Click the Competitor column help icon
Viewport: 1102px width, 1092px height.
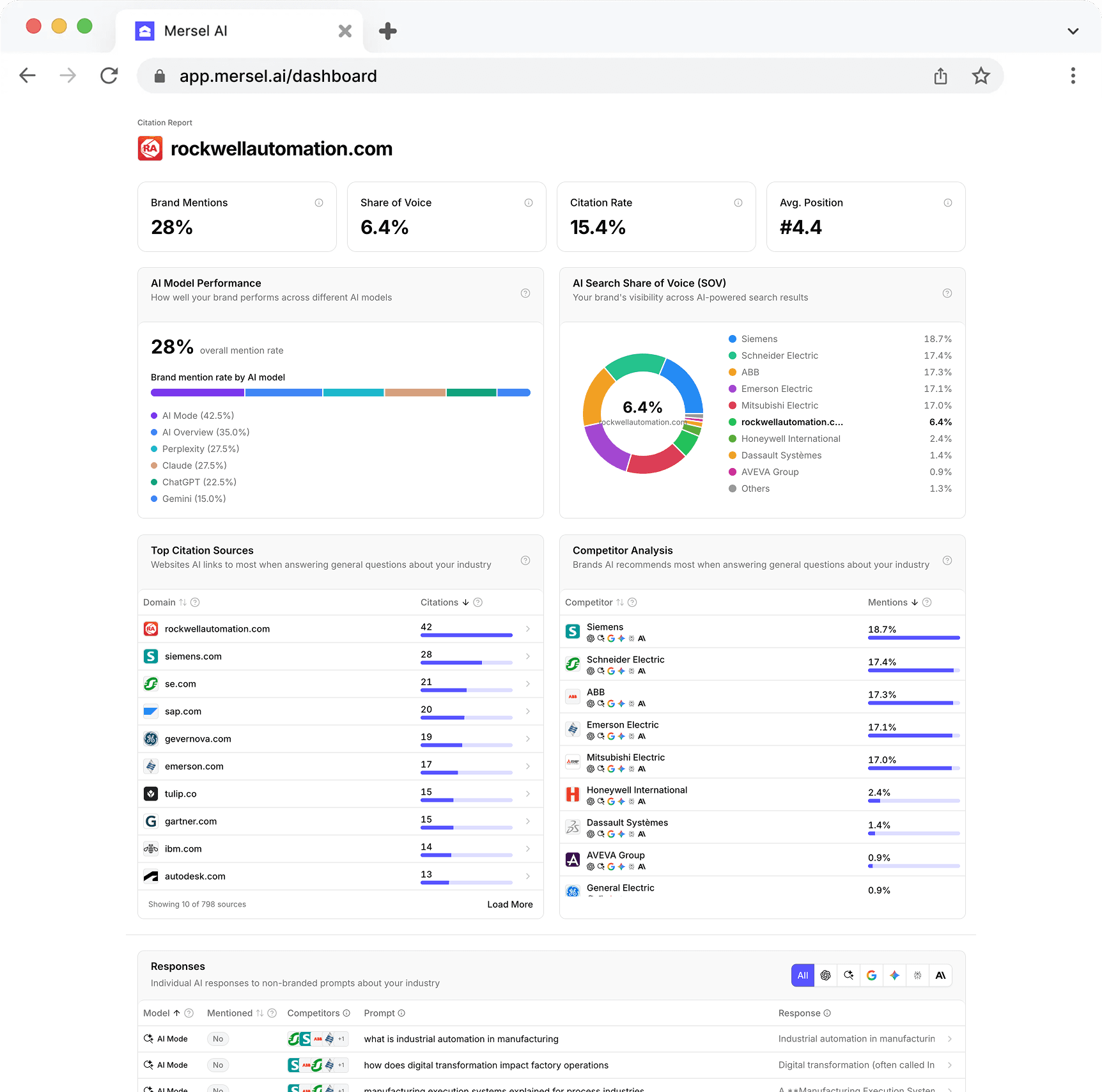(x=632, y=602)
